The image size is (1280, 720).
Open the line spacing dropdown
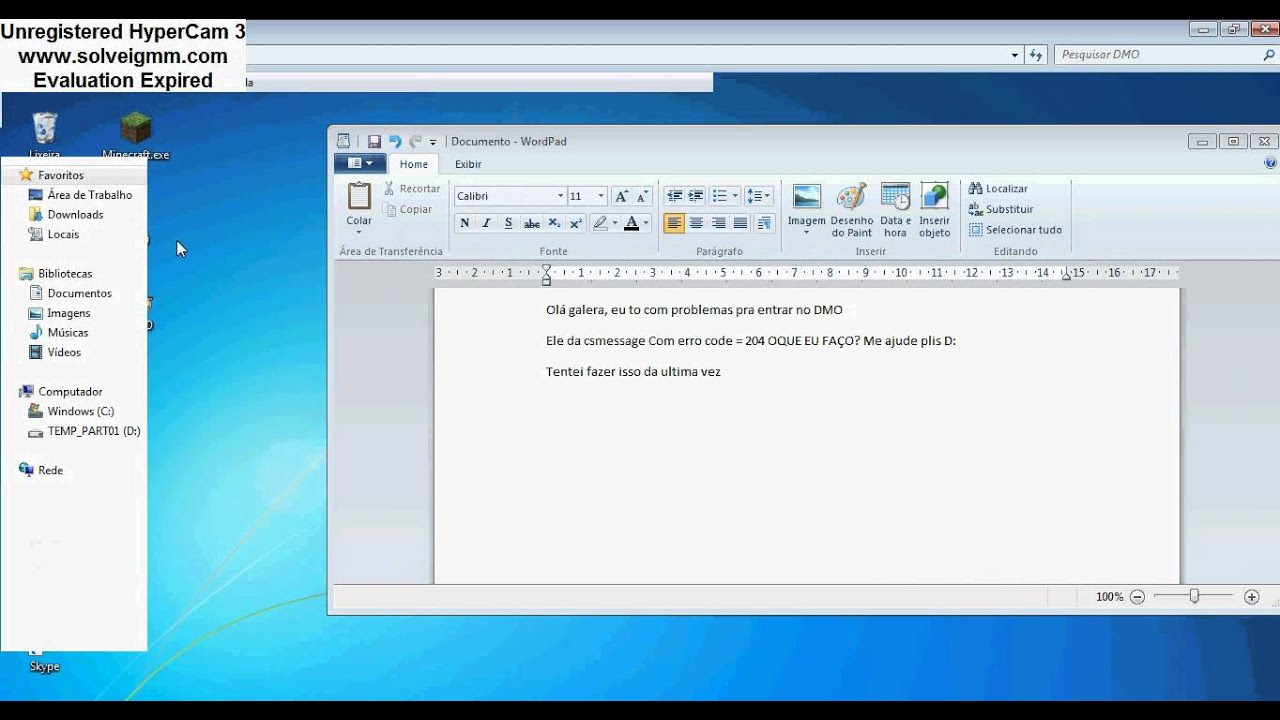tap(758, 196)
